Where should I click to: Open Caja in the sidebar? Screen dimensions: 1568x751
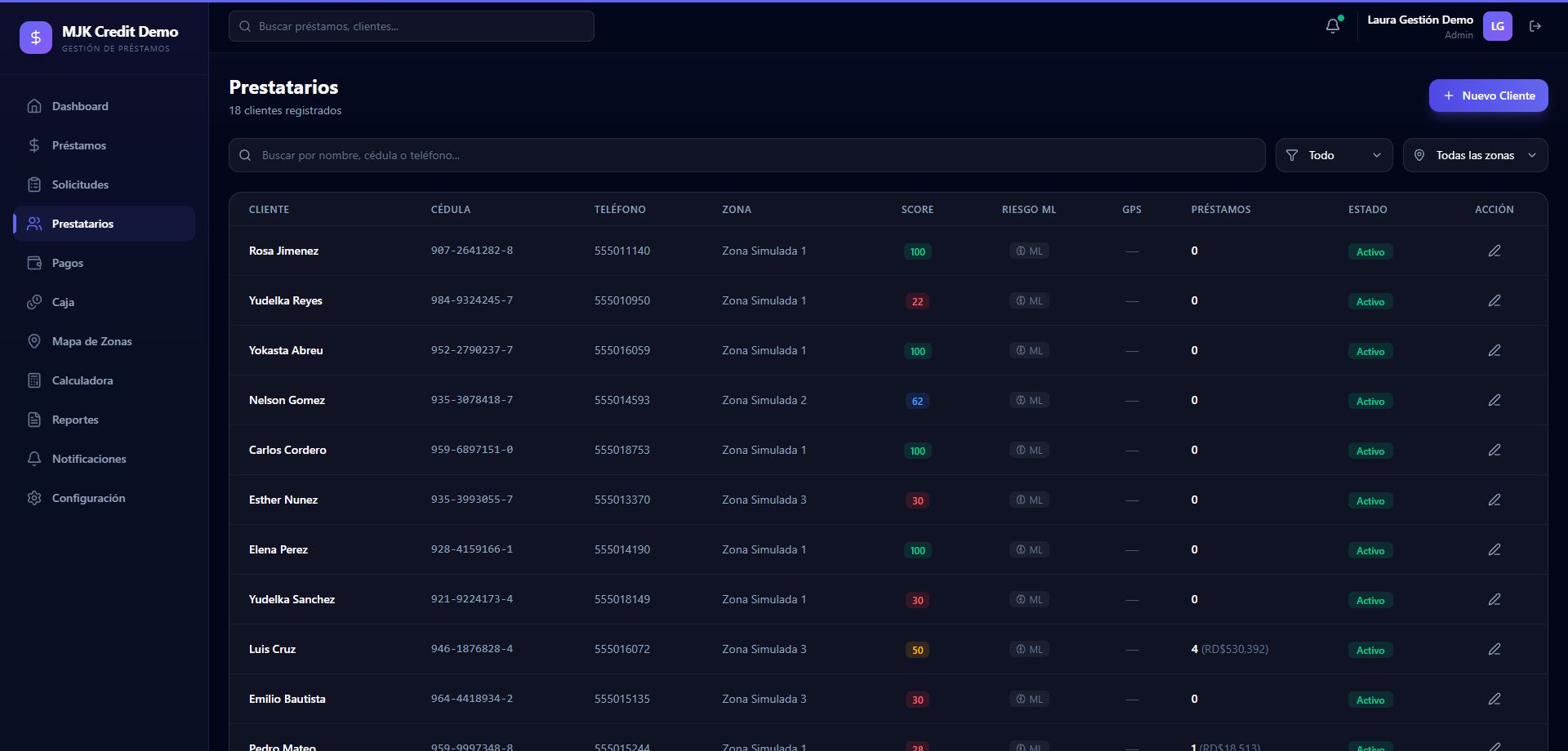[x=105, y=302]
